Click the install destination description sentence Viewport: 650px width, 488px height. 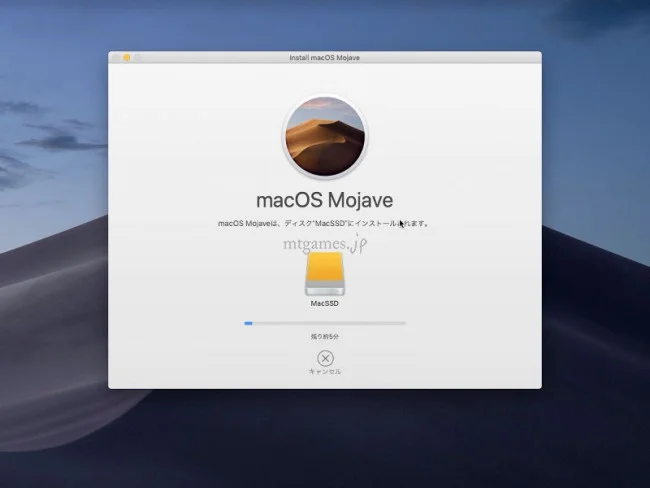(324, 223)
